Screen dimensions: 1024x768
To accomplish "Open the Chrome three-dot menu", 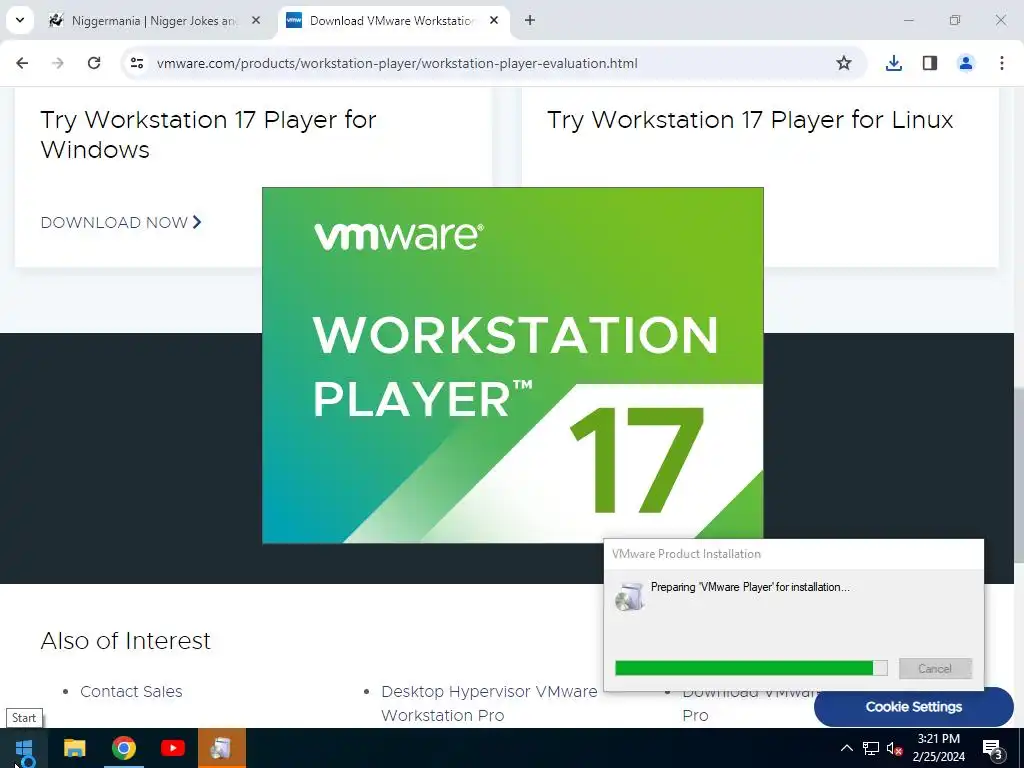I will pos(1002,63).
